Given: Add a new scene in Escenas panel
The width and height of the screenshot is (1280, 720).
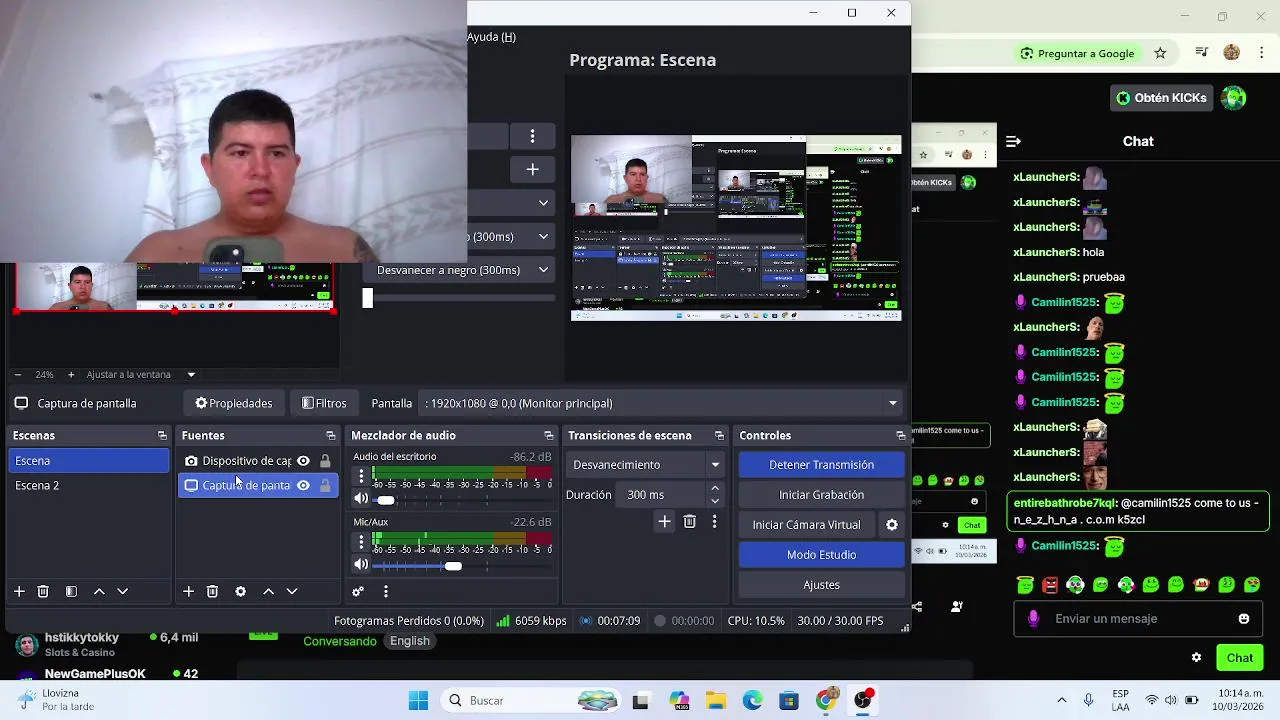Looking at the screenshot, I should pyautogui.click(x=19, y=592).
